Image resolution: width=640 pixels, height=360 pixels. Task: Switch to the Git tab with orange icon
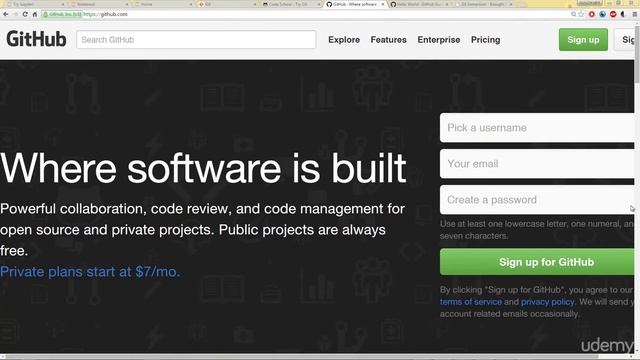[227, 4]
